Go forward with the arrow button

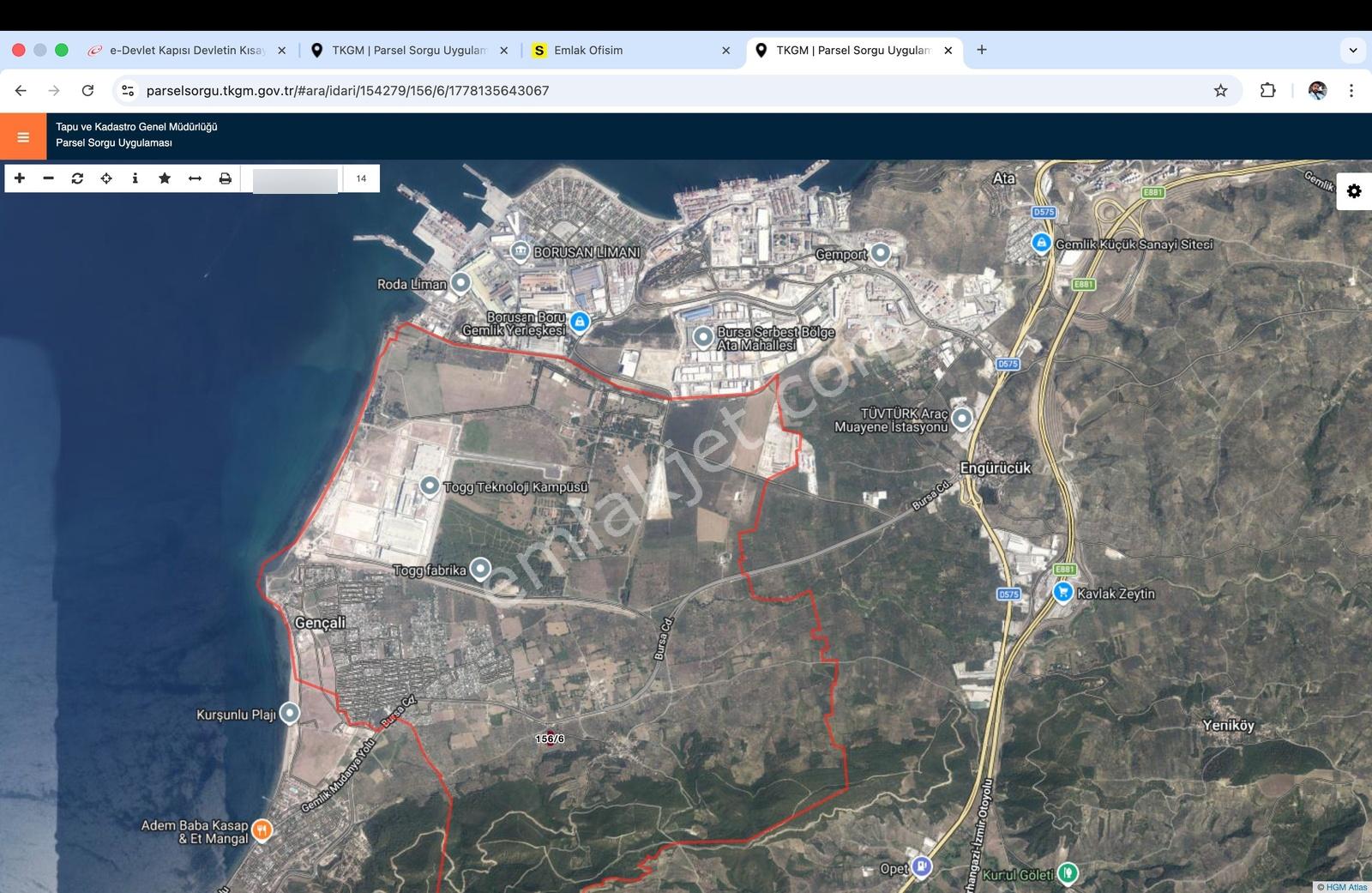(54, 90)
